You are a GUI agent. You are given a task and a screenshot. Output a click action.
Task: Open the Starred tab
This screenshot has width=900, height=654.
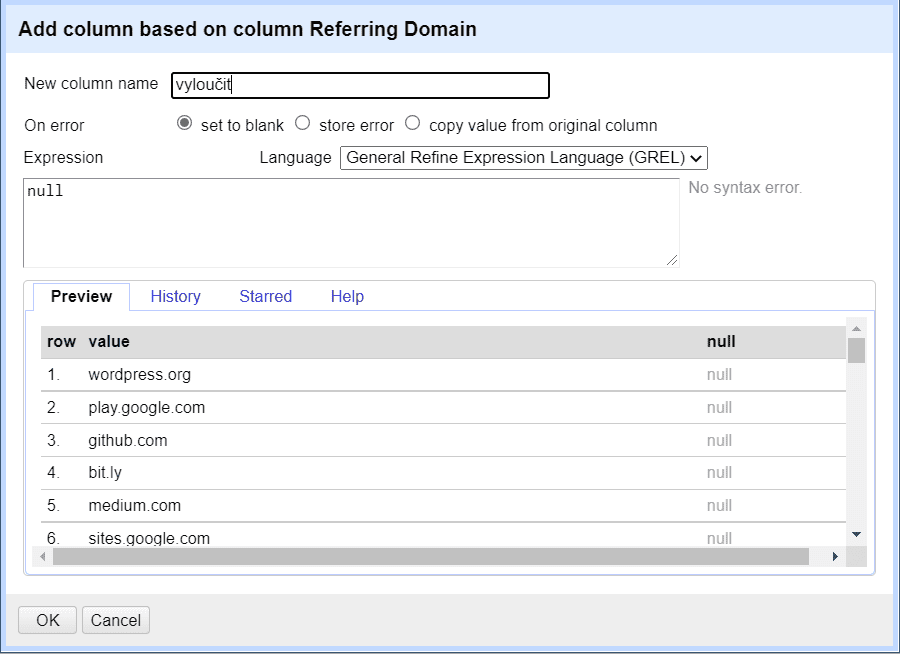click(x=265, y=296)
